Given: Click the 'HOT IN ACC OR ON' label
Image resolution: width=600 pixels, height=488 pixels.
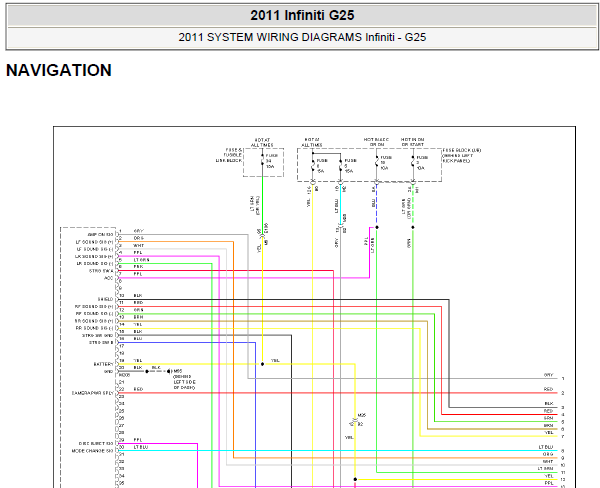Looking at the screenshot, I should (377, 142).
